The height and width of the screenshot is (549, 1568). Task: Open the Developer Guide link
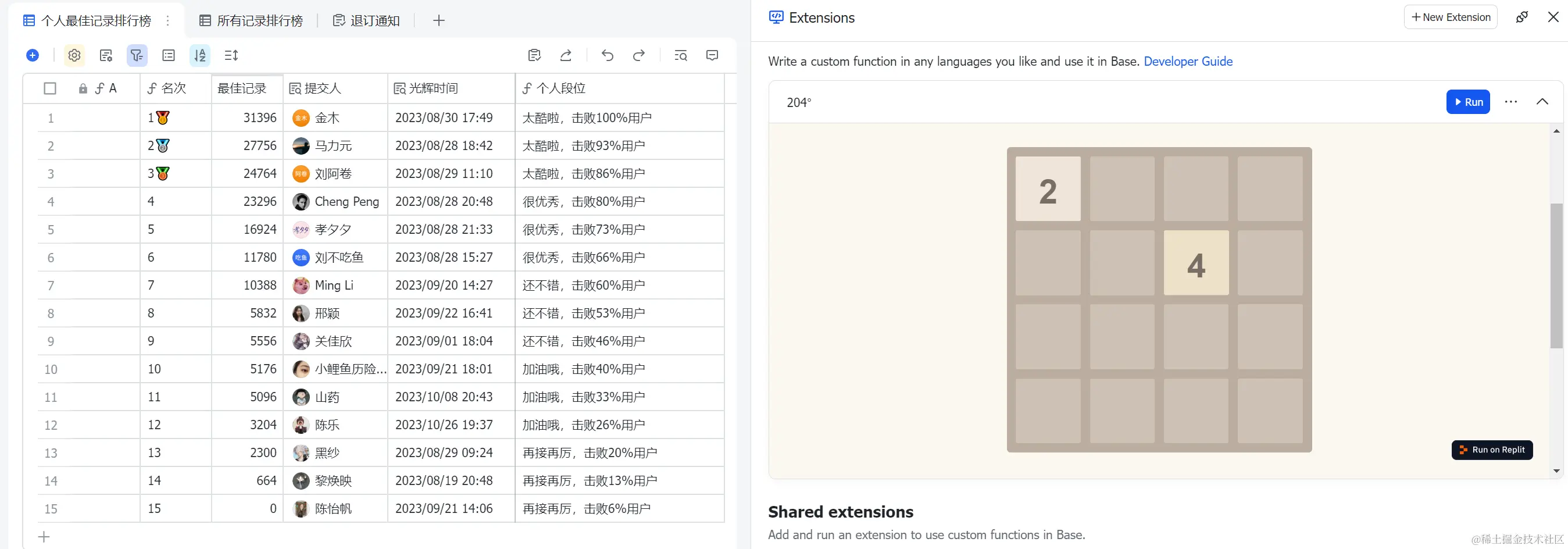click(x=1188, y=62)
